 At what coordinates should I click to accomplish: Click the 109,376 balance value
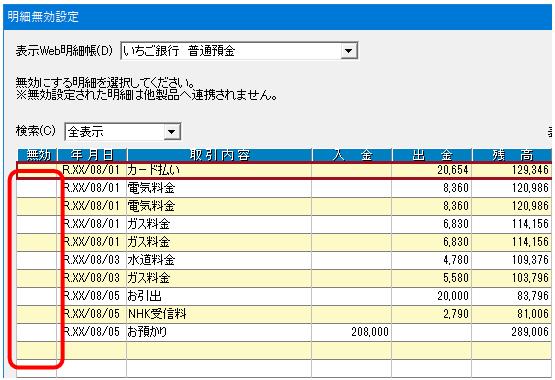(x=530, y=260)
